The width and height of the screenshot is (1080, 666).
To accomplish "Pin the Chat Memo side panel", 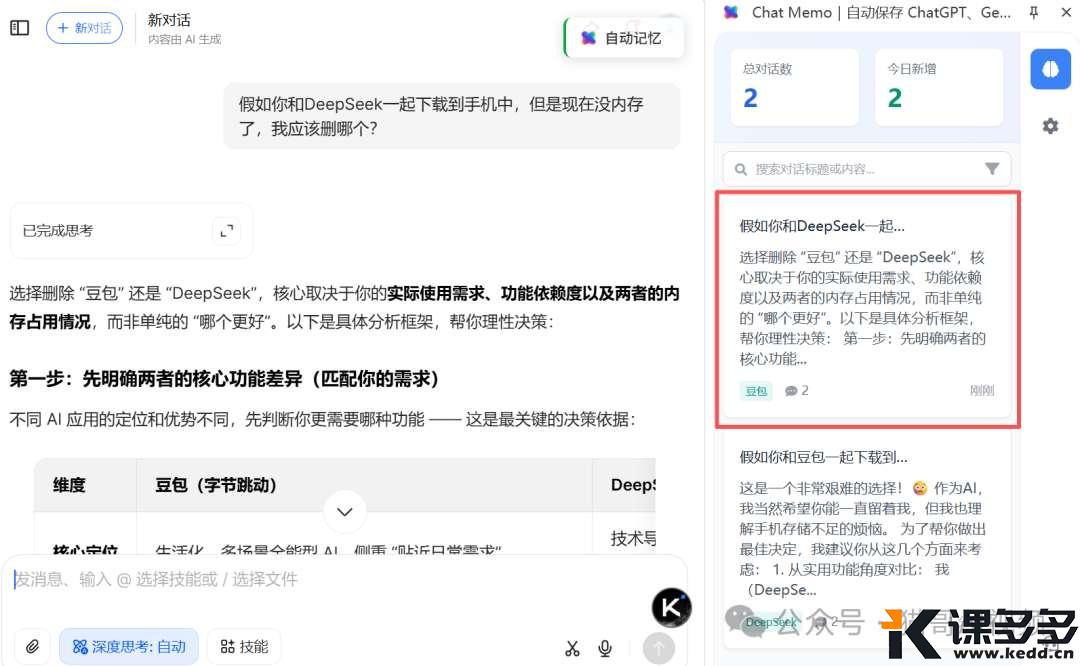I will click(1034, 12).
